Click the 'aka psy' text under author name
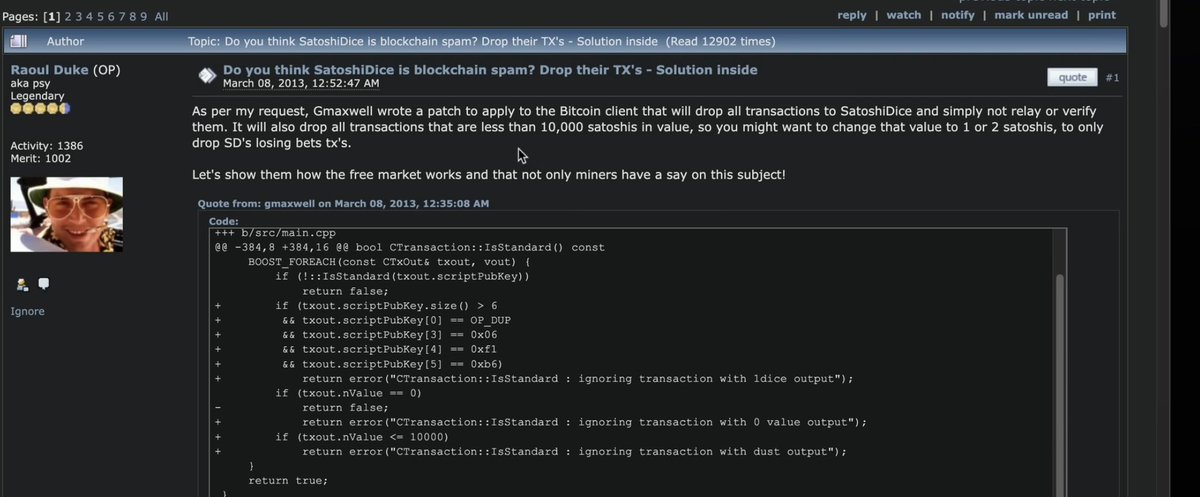 click(32, 83)
